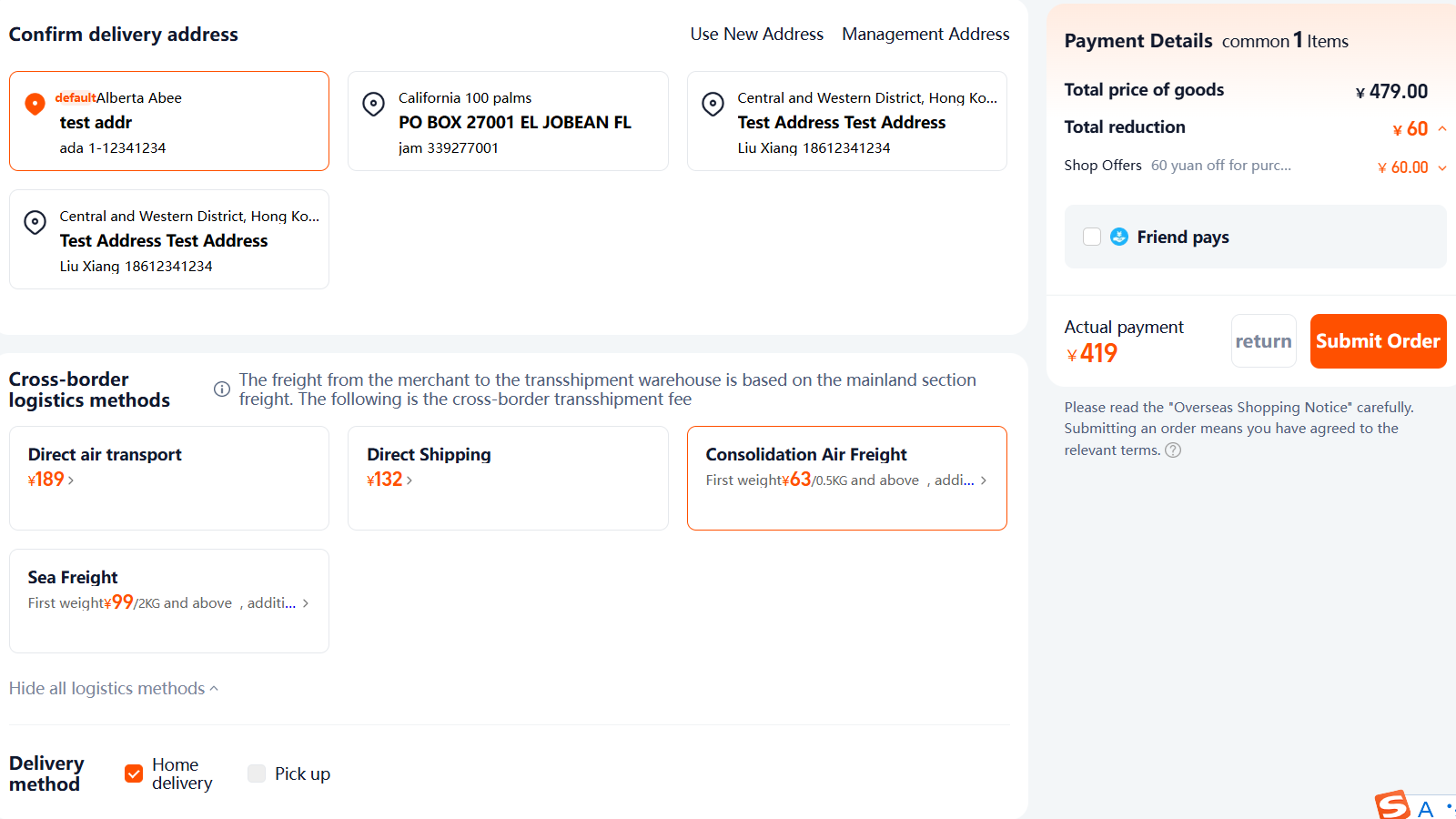
Task: Click the orange location pin on default address
Action: (35, 104)
